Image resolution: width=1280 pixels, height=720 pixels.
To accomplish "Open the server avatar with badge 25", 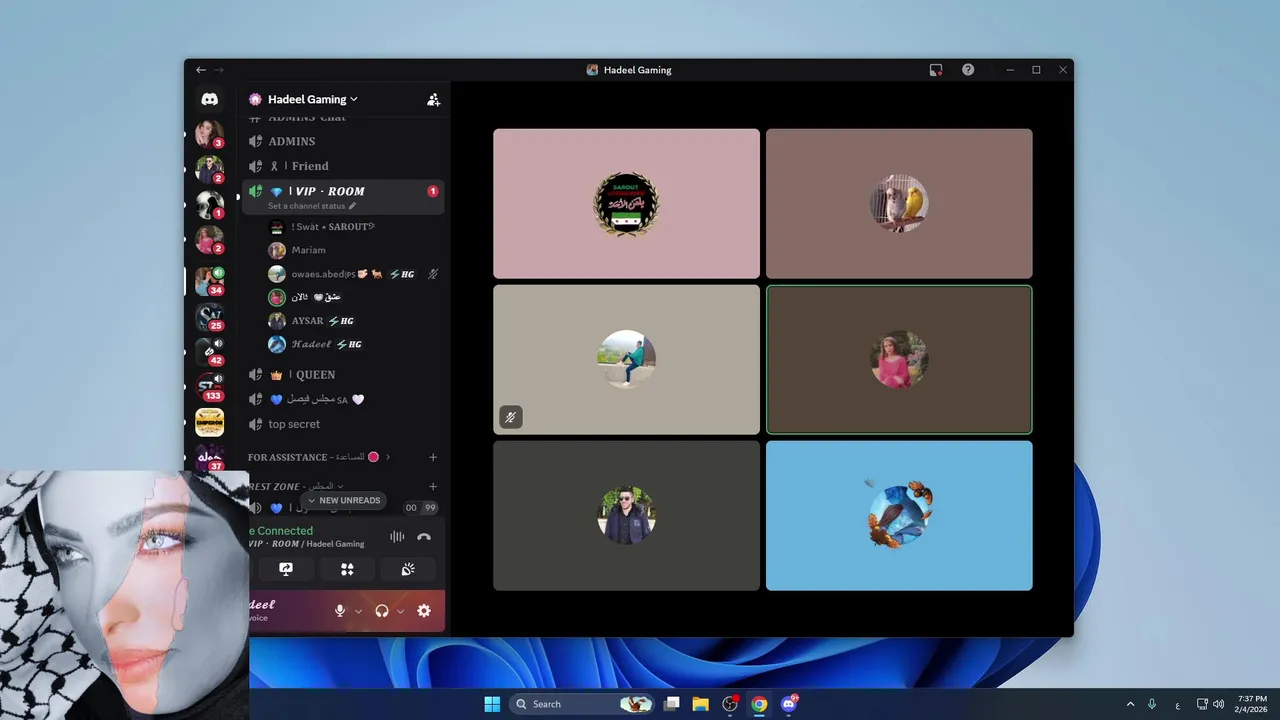I will (209, 317).
